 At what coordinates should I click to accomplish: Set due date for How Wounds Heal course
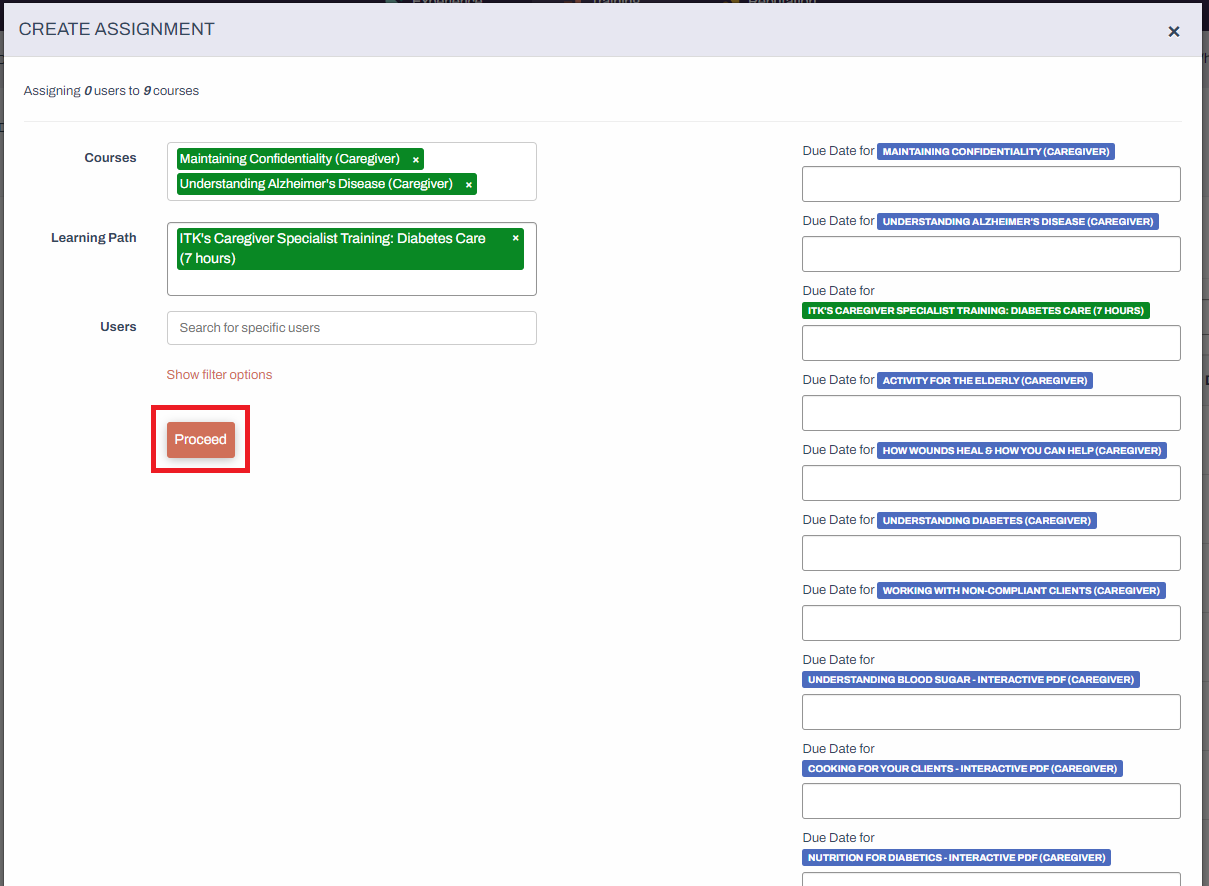(990, 482)
